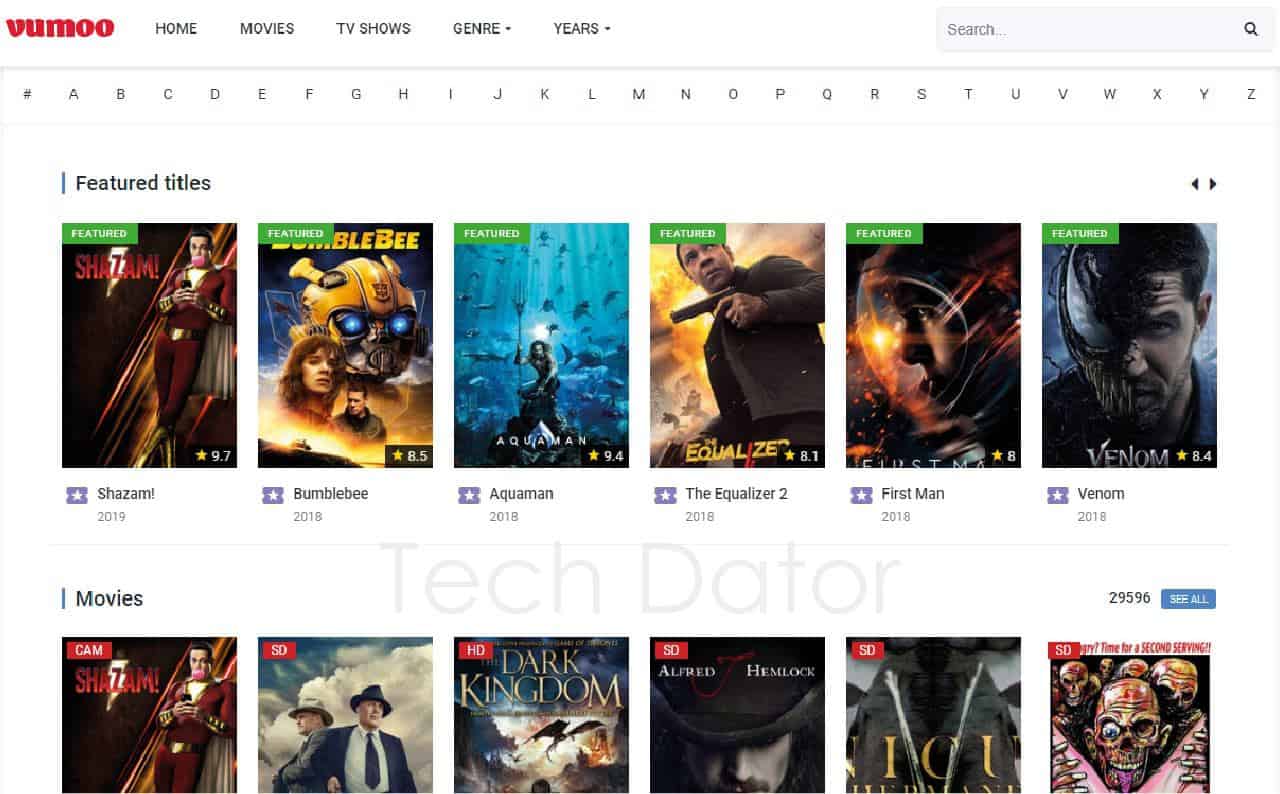This screenshot has height=794, width=1280.
Task: Click the 8.4 star rating on Venom
Action: 1193,456
